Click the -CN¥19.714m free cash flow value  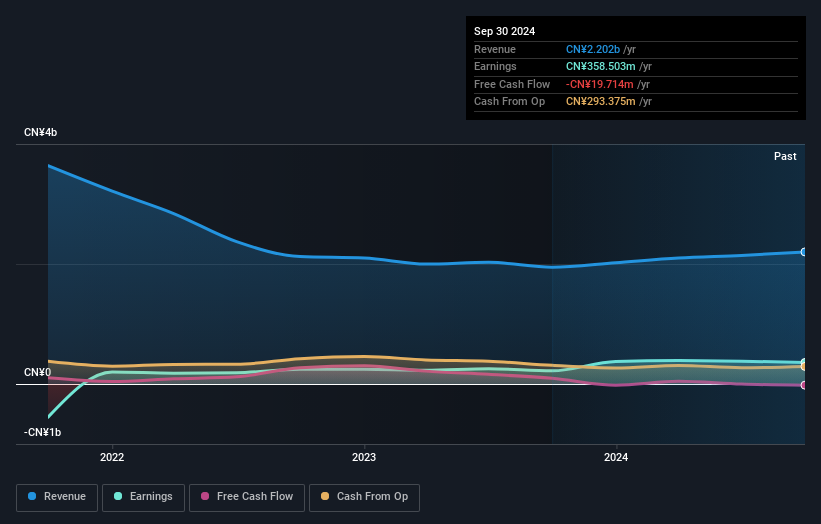[600, 84]
